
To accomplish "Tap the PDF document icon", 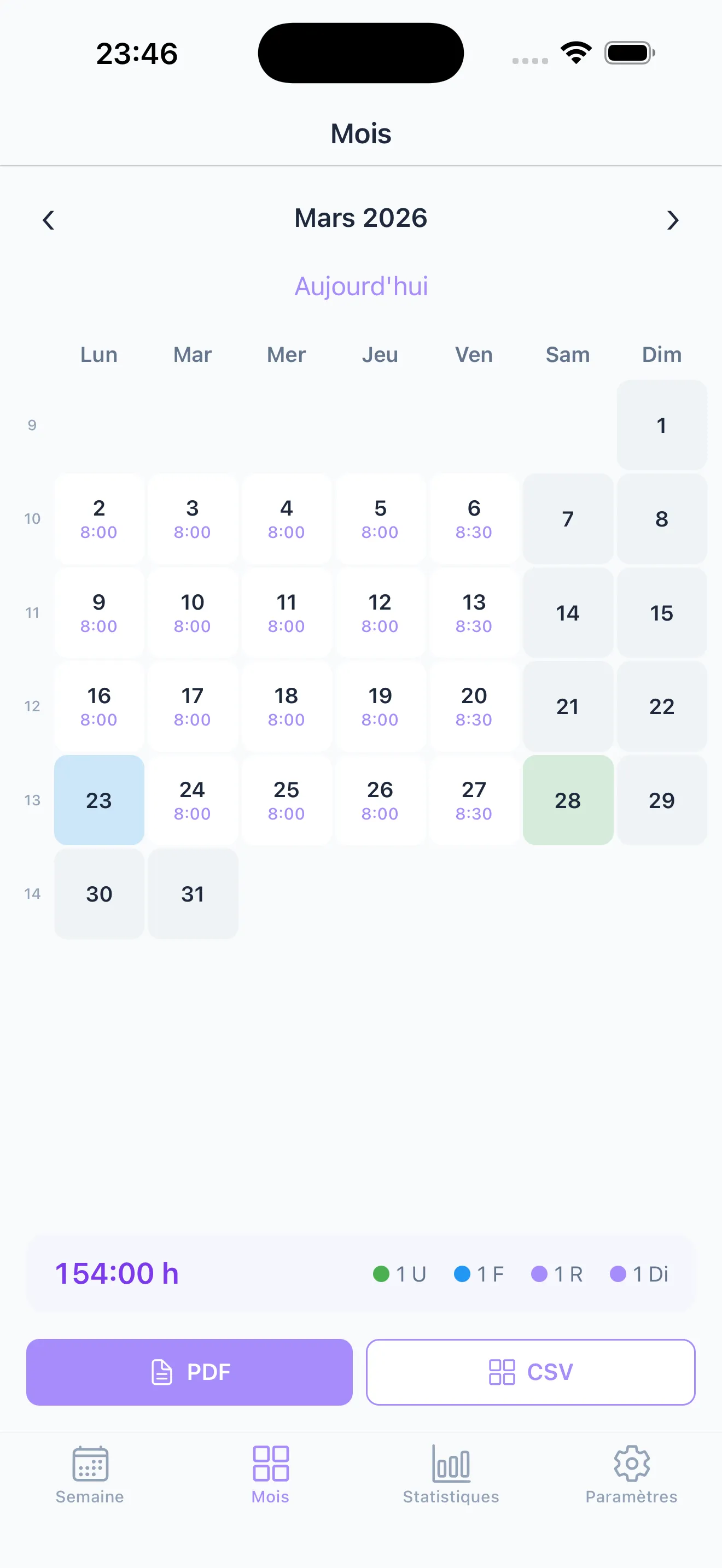I will tap(162, 1372).
